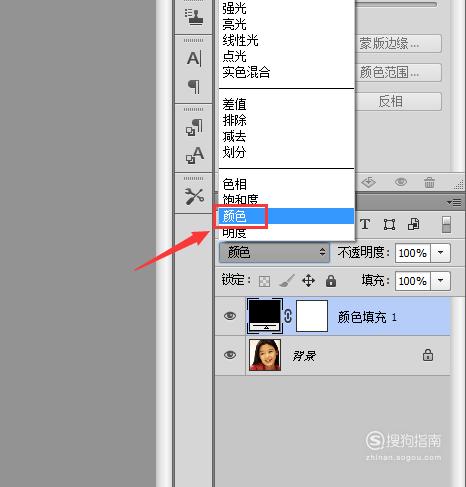Choose 色相 blend mode
Screen dimensions: 466x487
pos(287,184)
